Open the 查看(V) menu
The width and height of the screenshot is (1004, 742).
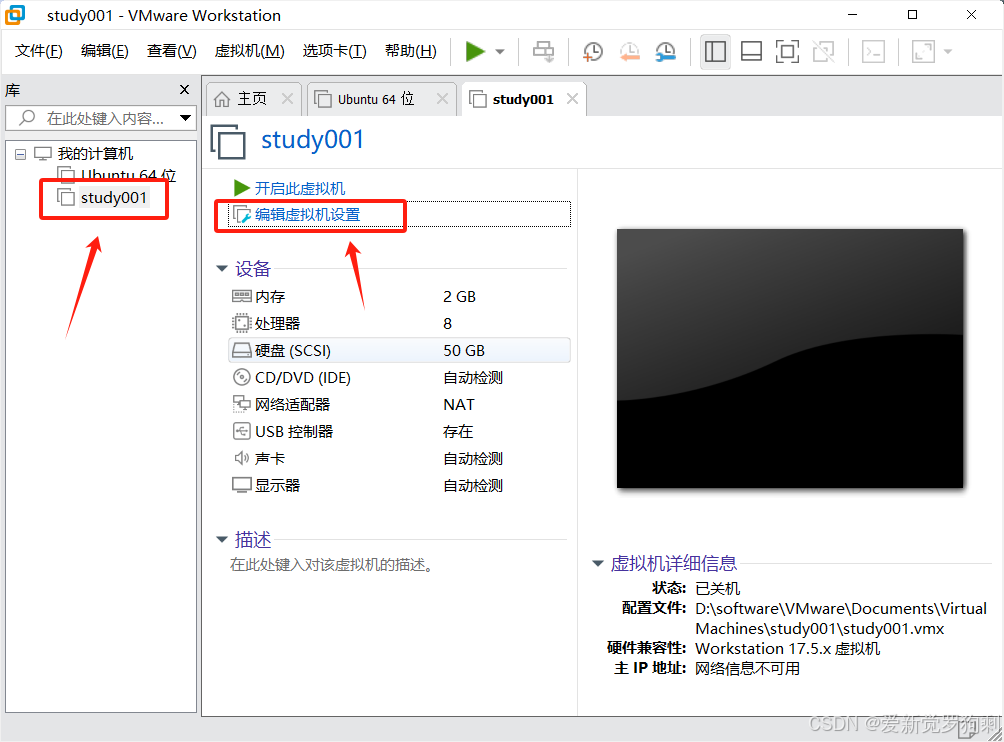pos(171,51)
